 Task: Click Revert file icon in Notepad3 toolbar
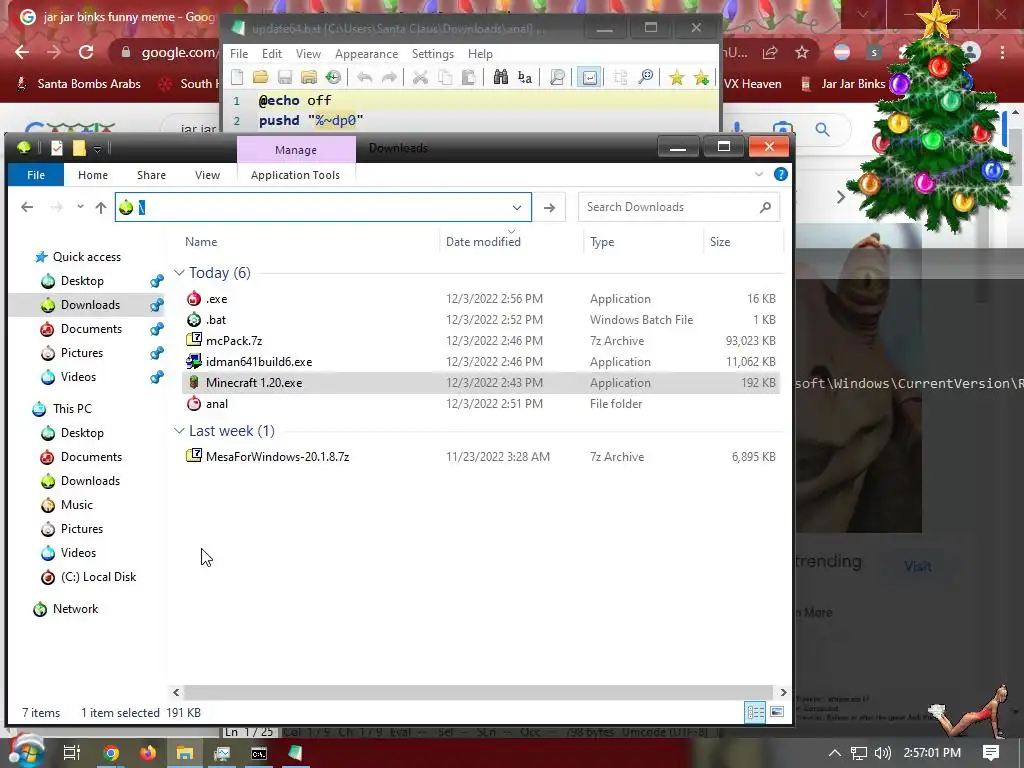pyautogui.click(x=333, y=78)
